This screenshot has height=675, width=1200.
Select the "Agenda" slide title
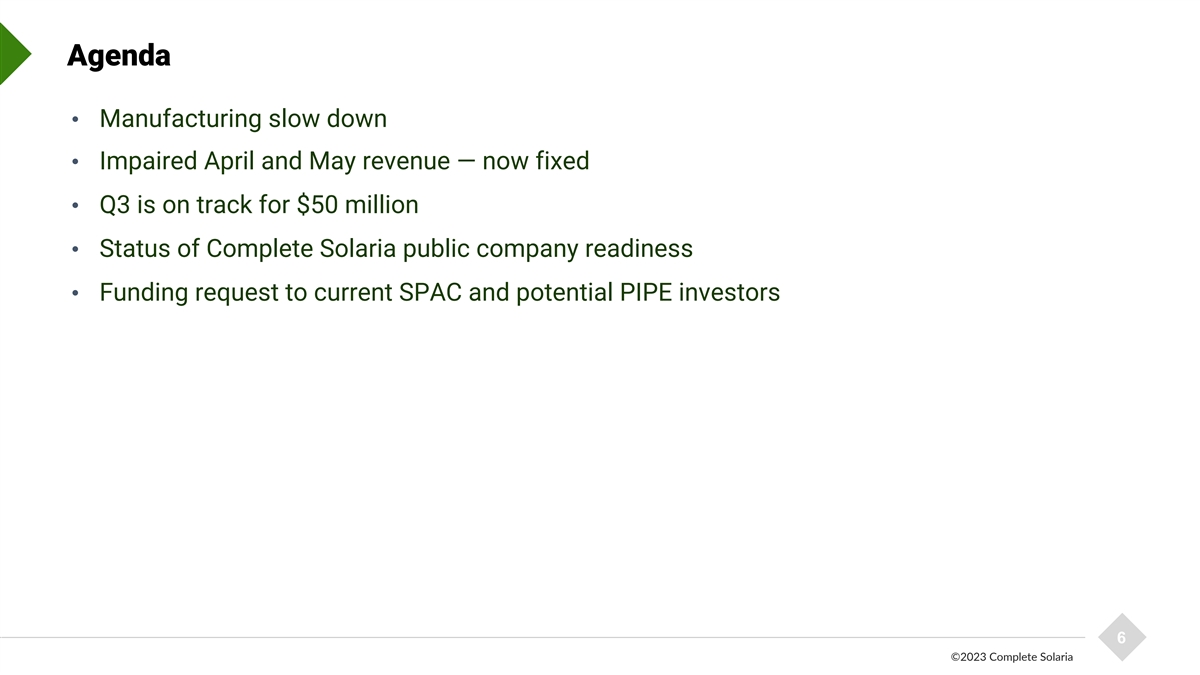click(118, 56)
